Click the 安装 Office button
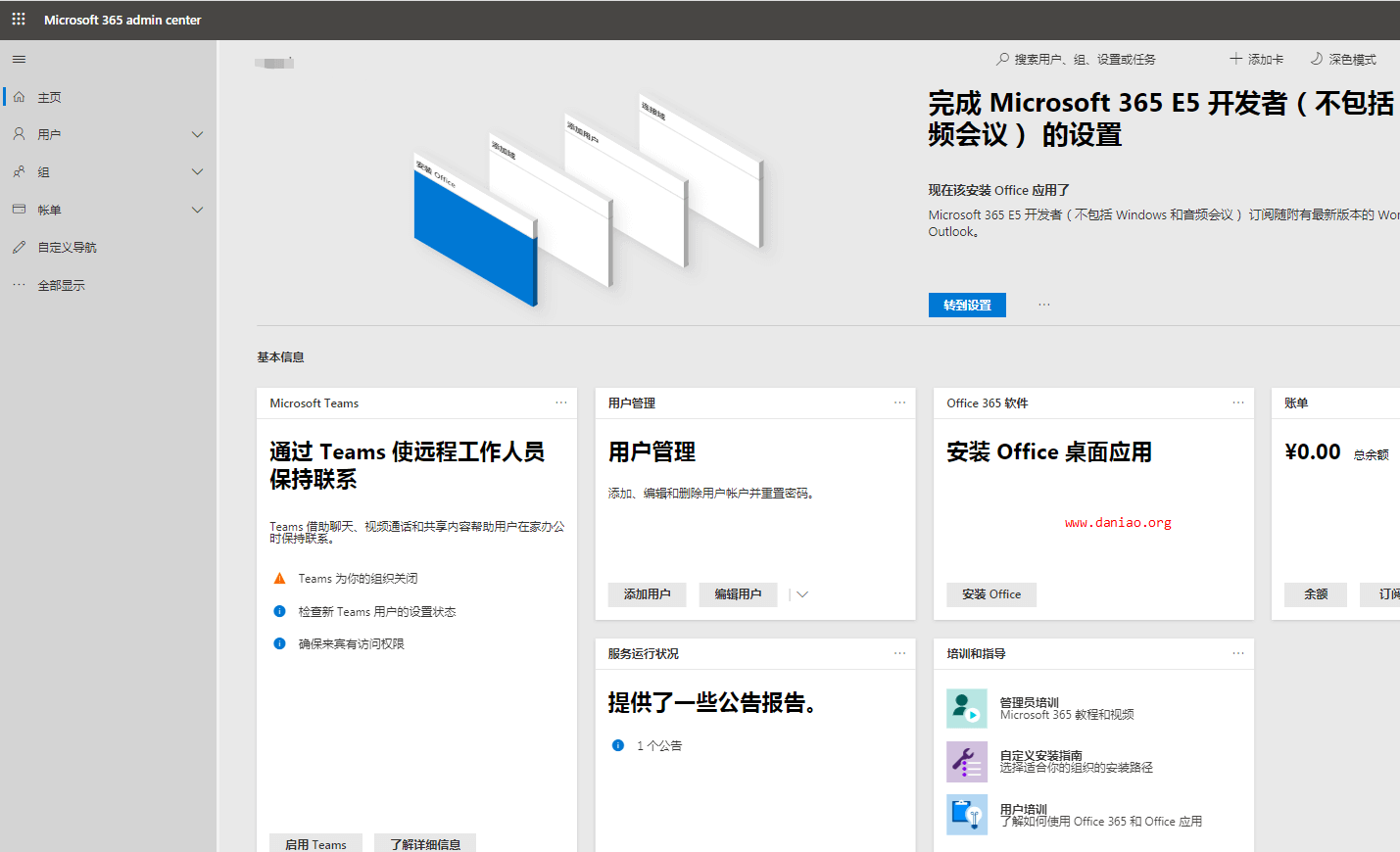The height and width of the screenshot is (852, 1400). coord(990,594)
